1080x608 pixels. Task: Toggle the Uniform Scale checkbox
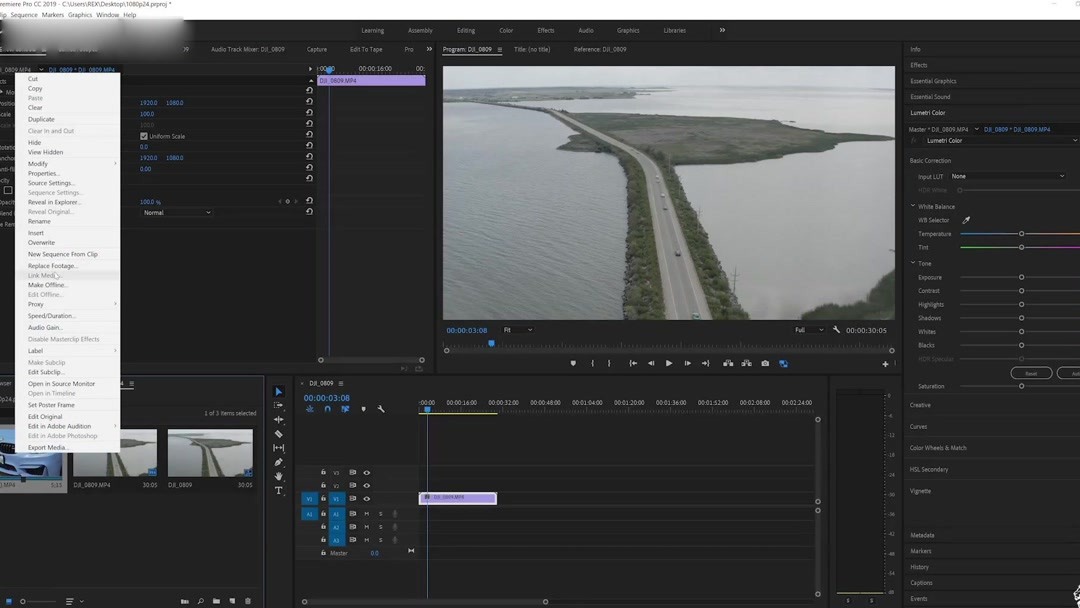pyautogui.click(x=144, y=136)
